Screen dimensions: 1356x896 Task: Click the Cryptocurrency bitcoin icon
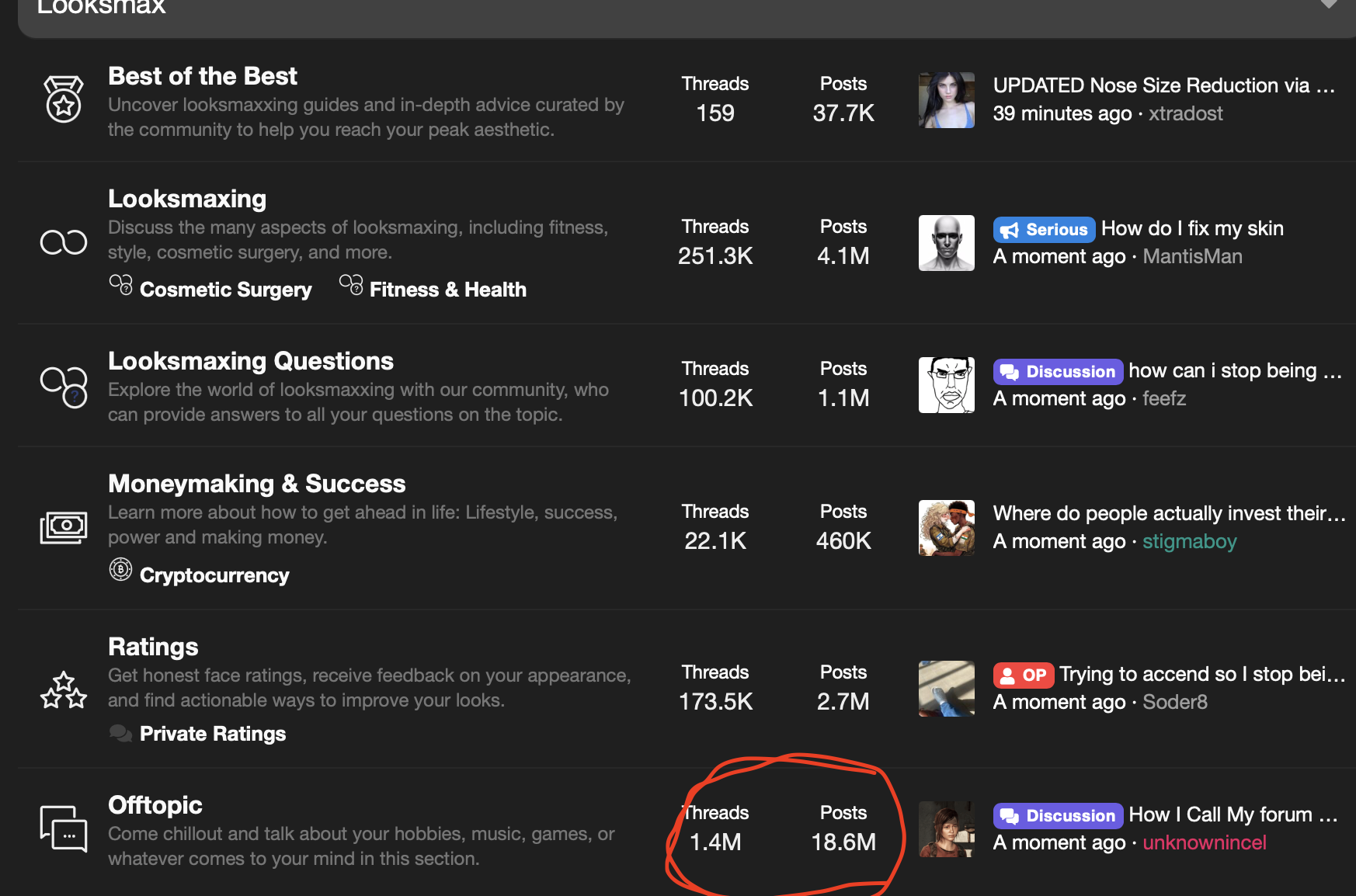[120, 570]
